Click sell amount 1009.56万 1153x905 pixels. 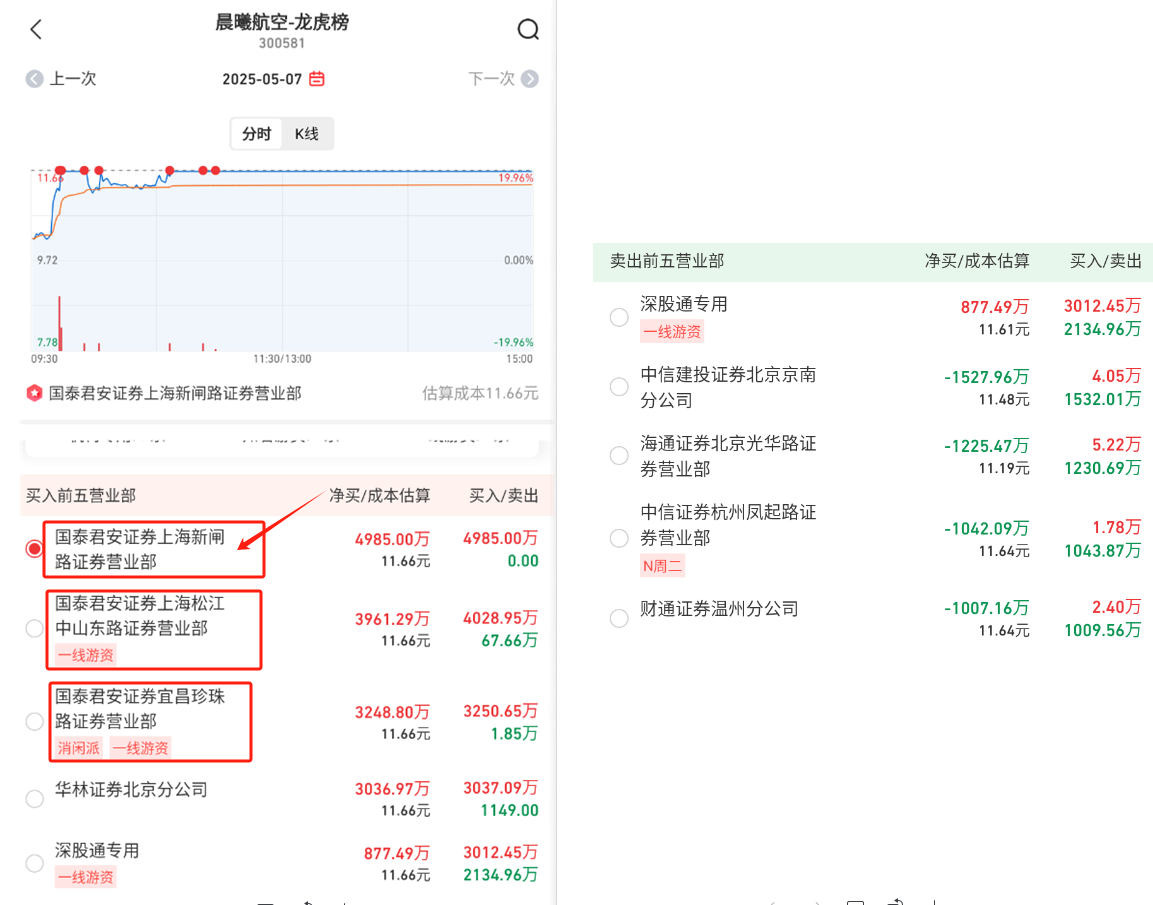point(1102,630)
